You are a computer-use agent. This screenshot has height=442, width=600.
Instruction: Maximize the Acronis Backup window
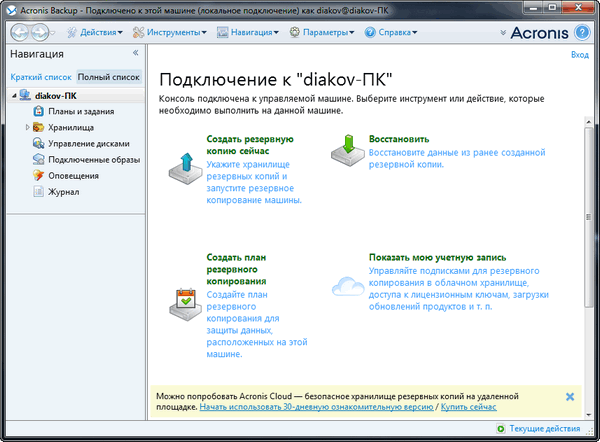(553, 7)
